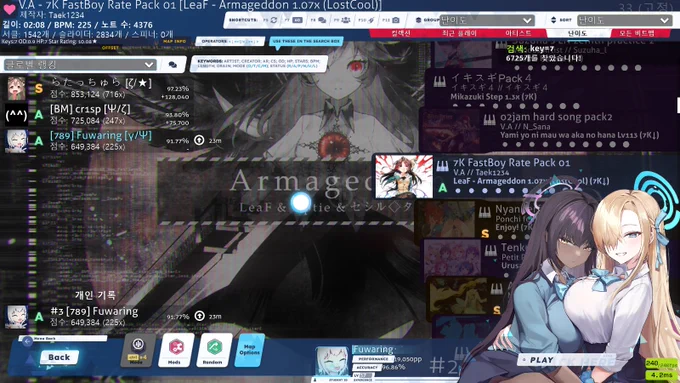
Task: Click the F5 refresh shortcut icon
Action: click(x=274, y=20)
